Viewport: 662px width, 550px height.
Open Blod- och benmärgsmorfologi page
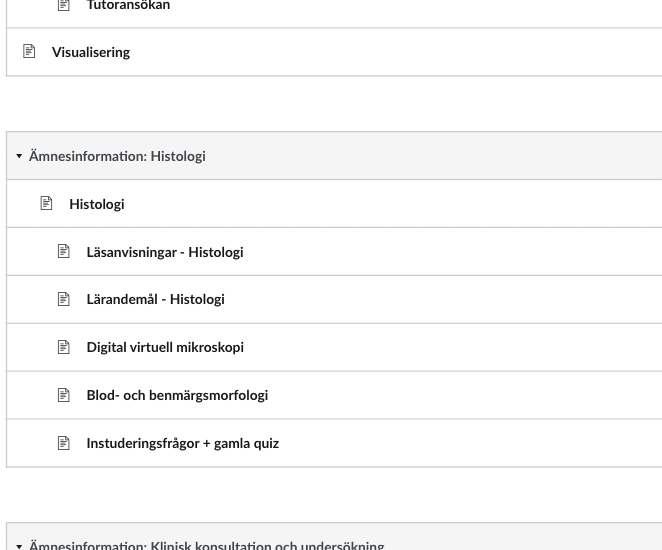coord(177,396)
